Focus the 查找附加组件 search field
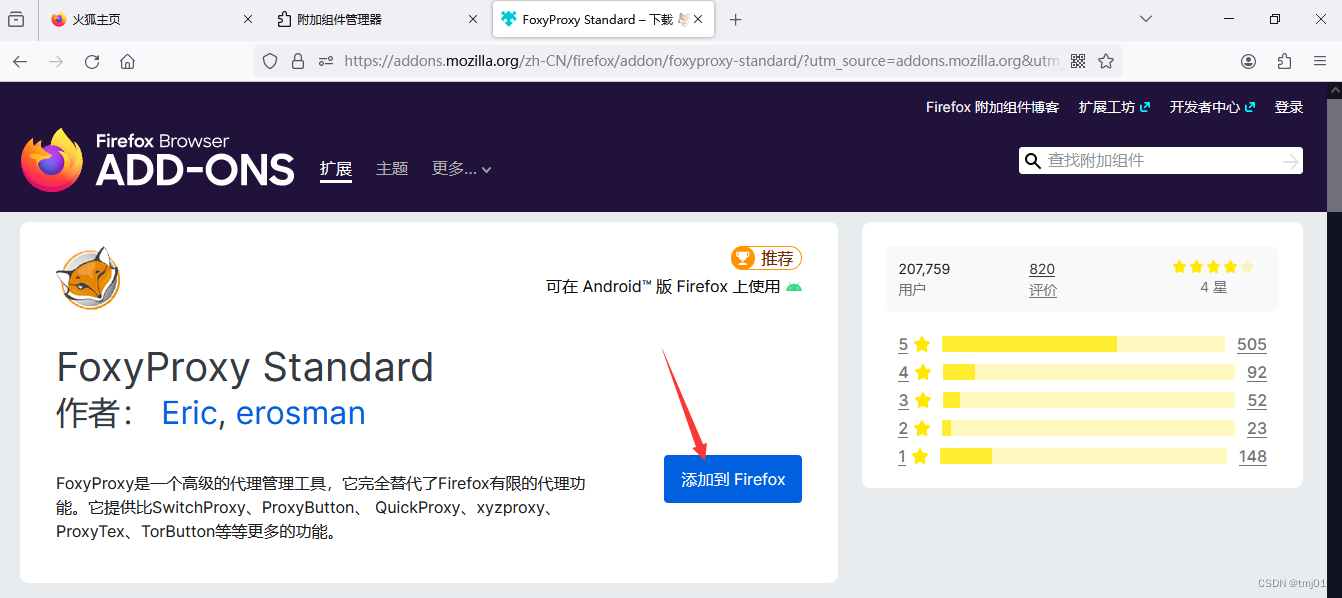This screenshot has height=598, width=1342. [1161, 160]
